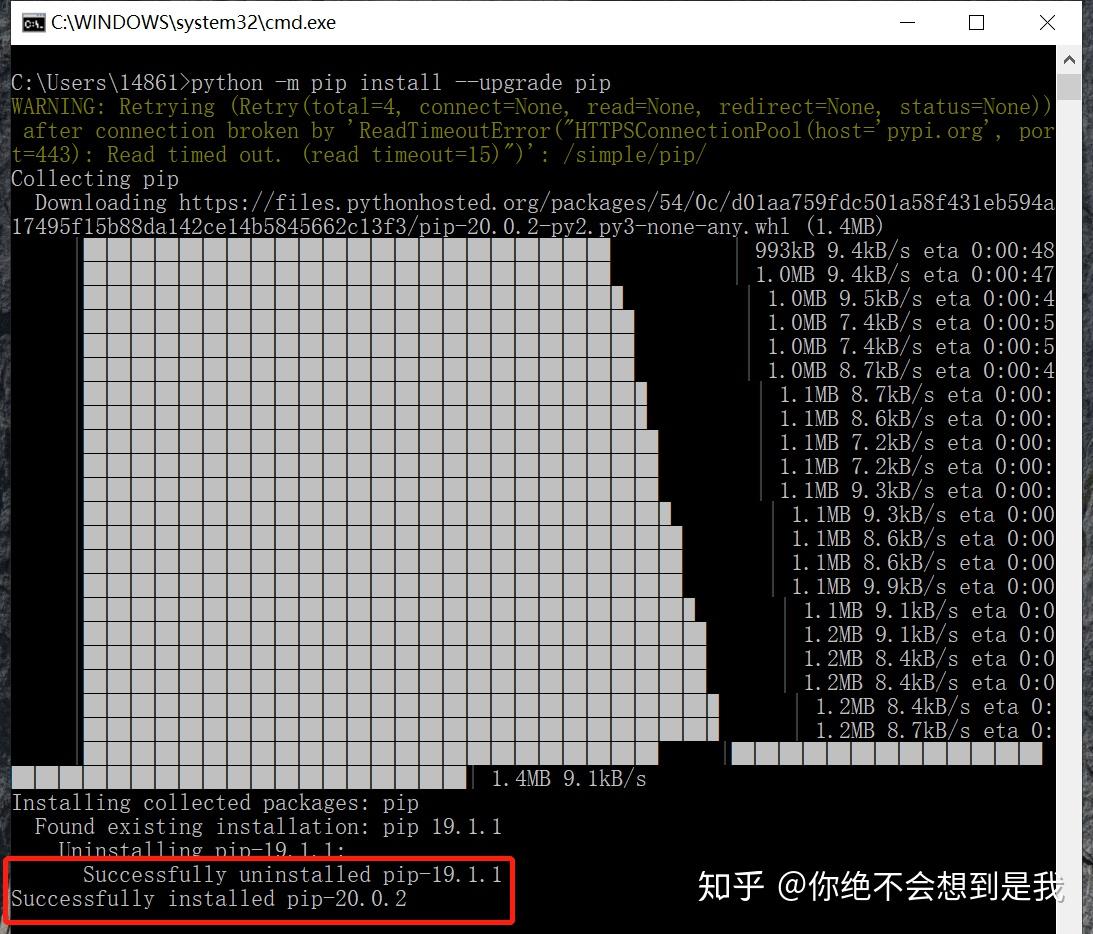
Task: Click the lower scrollbar track area
Action: click(x=1069, y=600)
